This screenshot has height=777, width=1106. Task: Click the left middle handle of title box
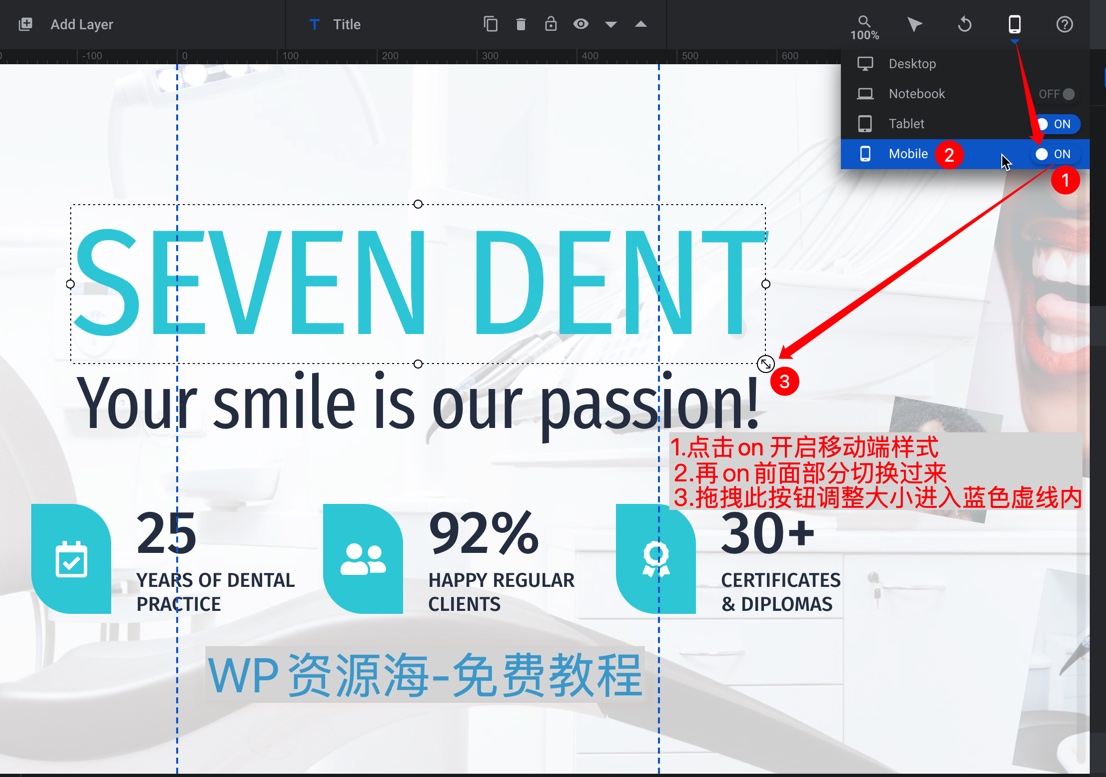pos(70,284)
